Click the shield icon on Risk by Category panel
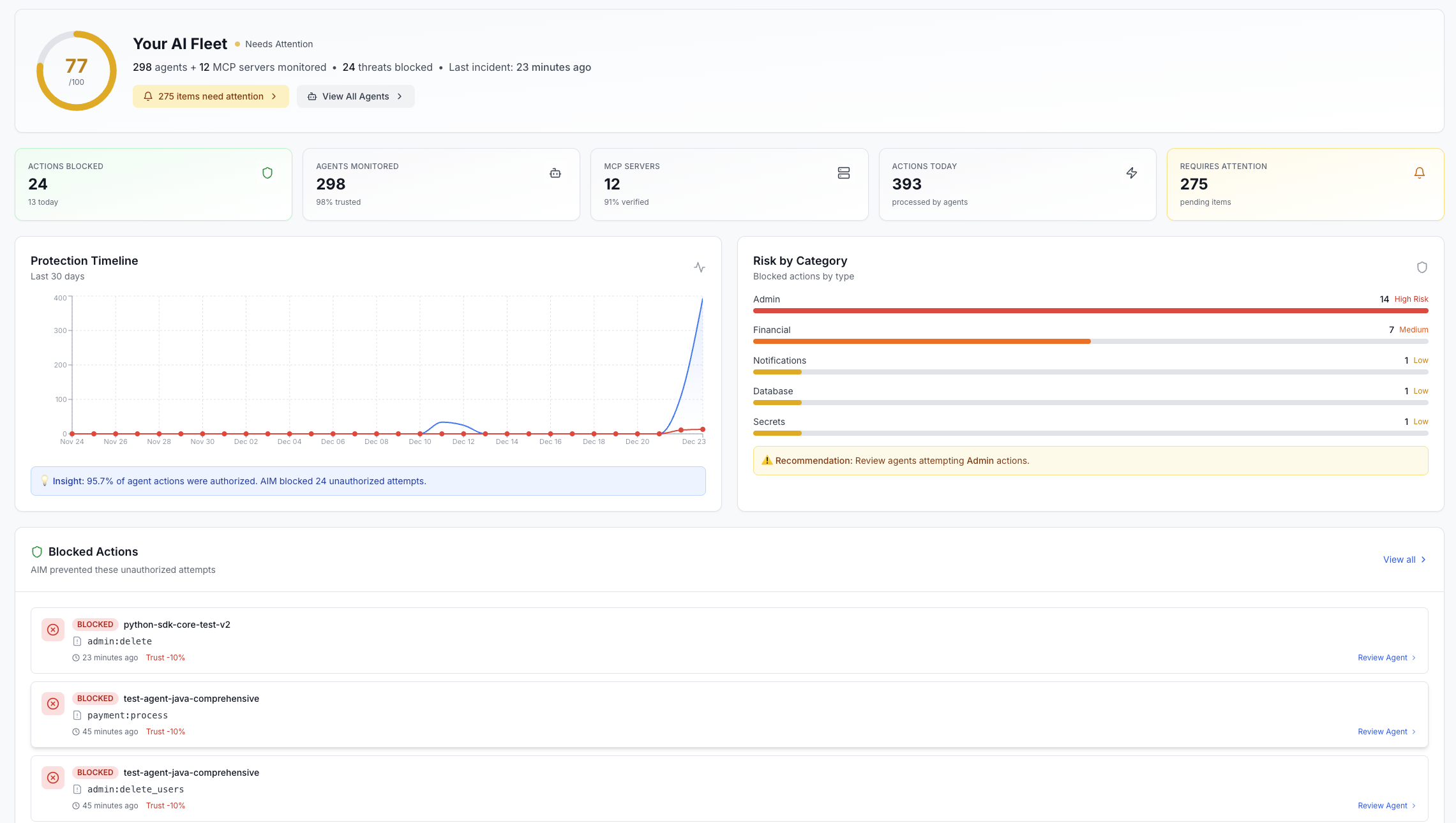This screenshot has height=823, width=1456. coord(1422,267)
